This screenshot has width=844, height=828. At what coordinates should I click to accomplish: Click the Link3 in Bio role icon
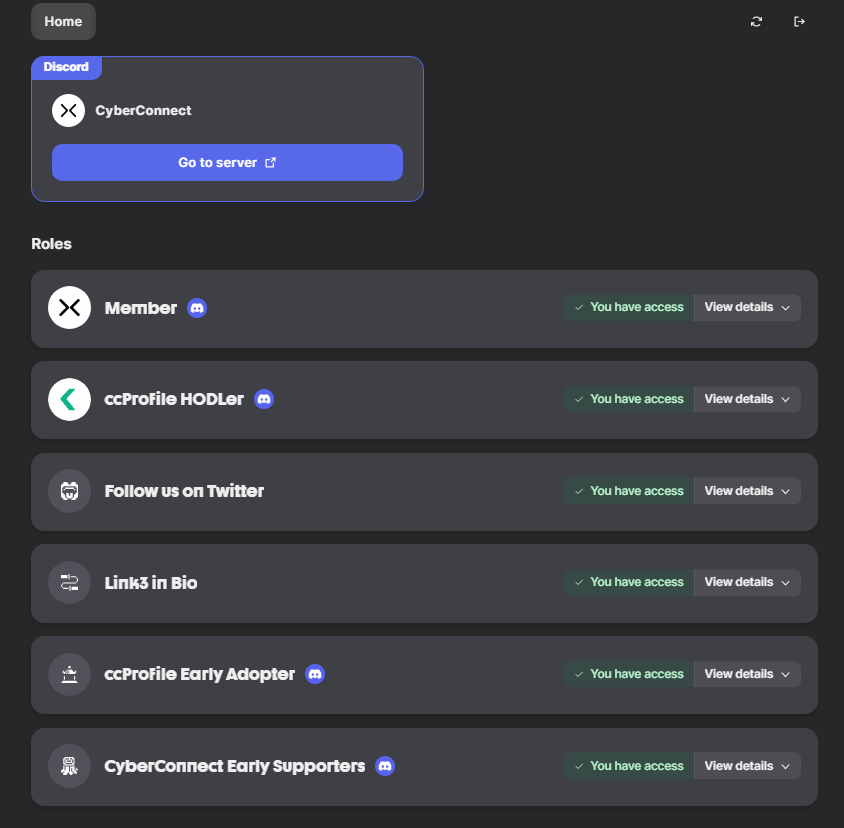pos(69,583)
